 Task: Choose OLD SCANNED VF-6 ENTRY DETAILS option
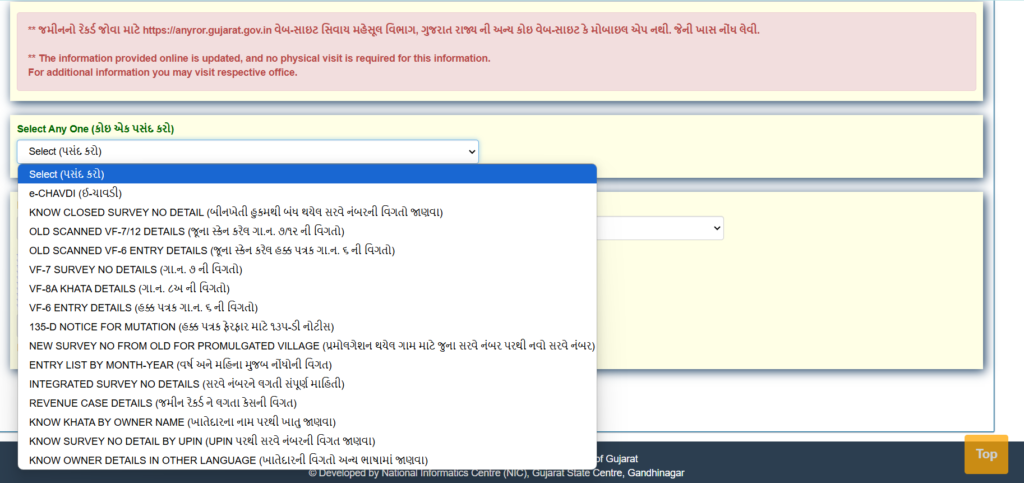point(307,250)
